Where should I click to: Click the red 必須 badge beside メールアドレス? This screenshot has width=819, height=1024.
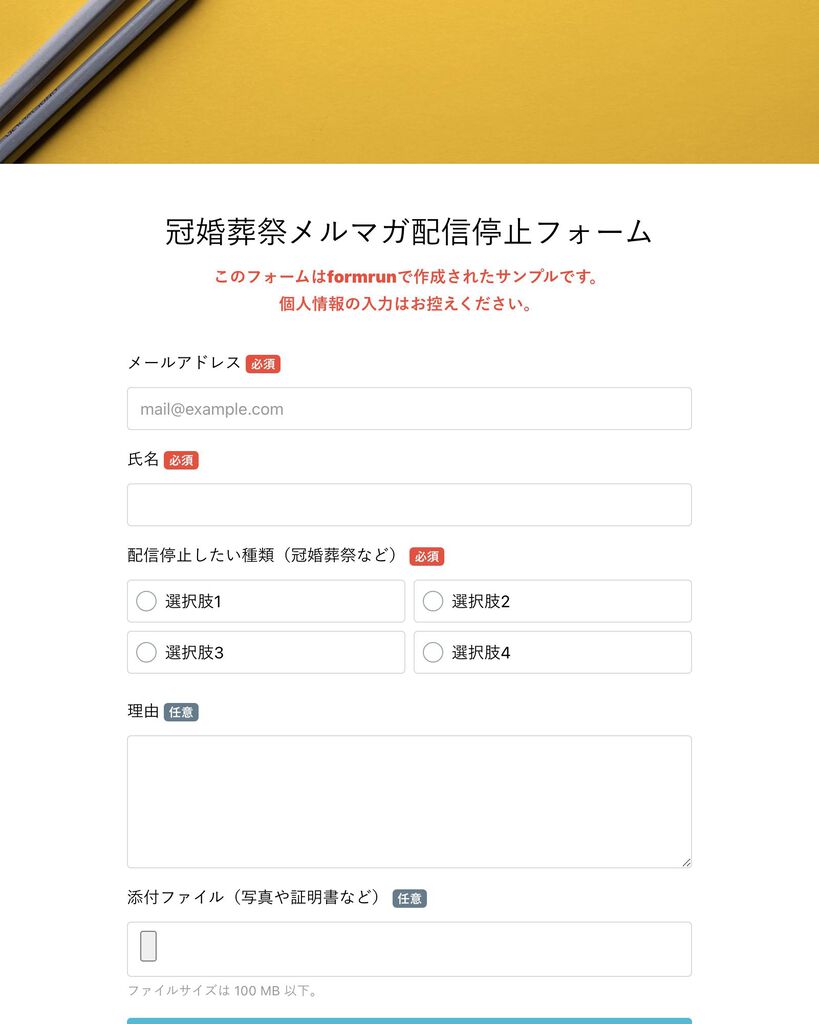[x=263, y=364]
